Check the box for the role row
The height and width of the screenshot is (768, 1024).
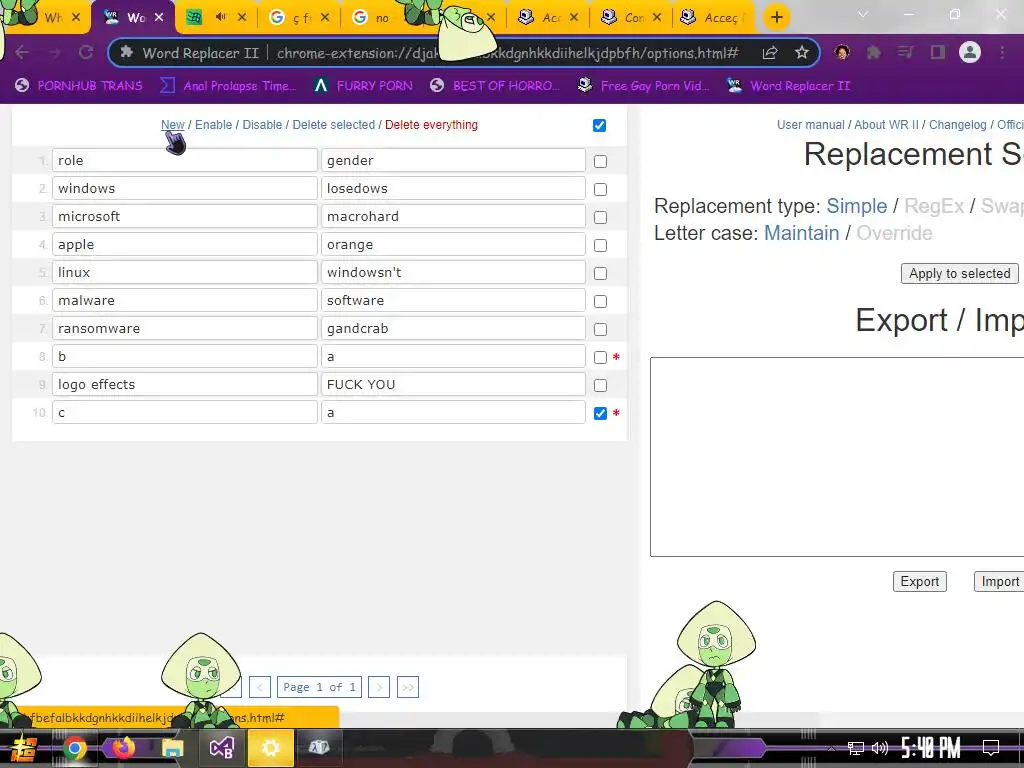click(600, 161)
